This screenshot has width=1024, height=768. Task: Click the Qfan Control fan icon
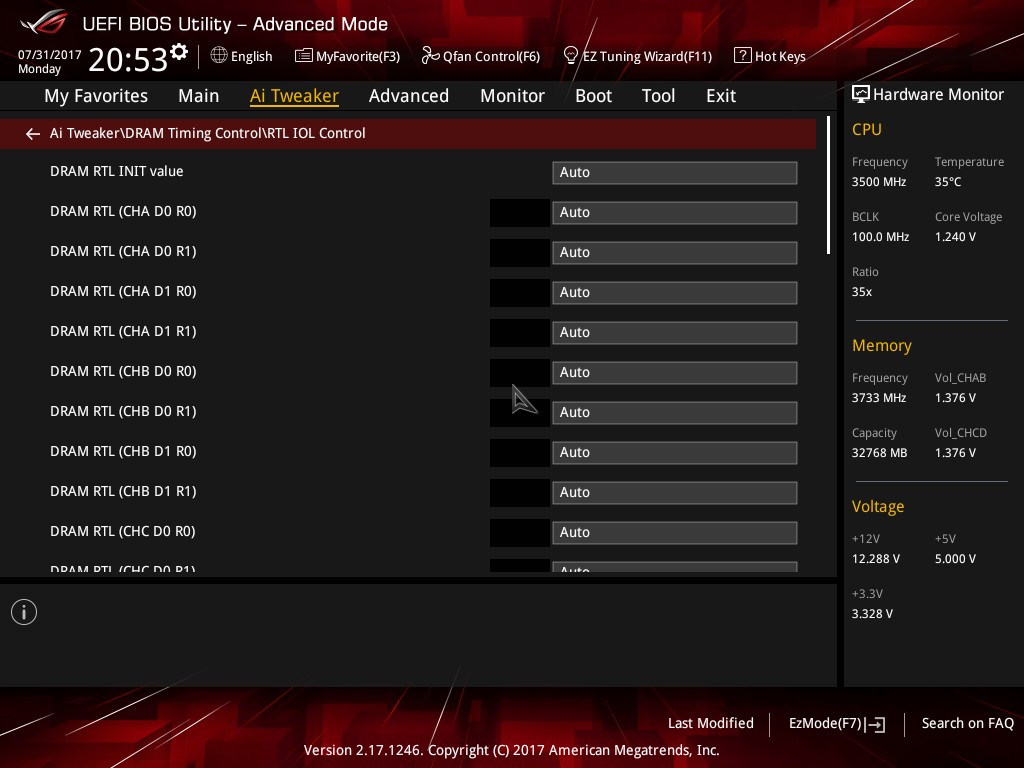[x=430, y=56]
